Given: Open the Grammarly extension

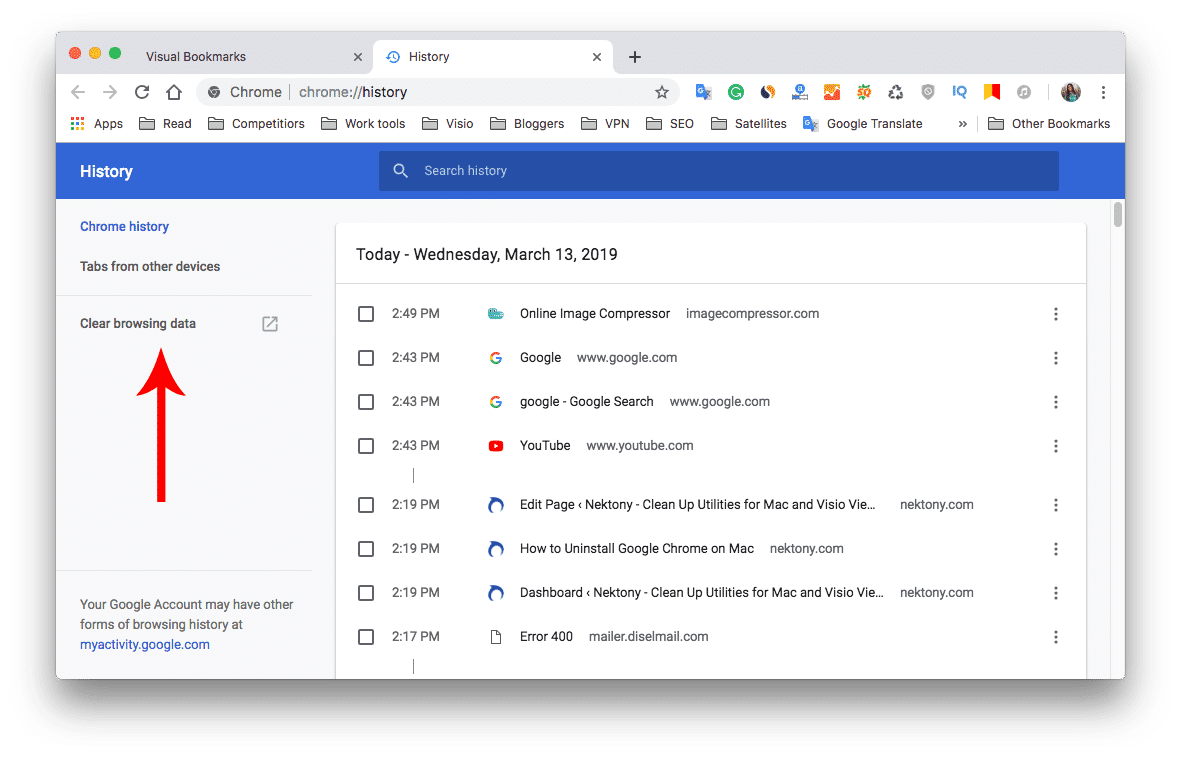Looking at the screenshot, I should [735, 91].
